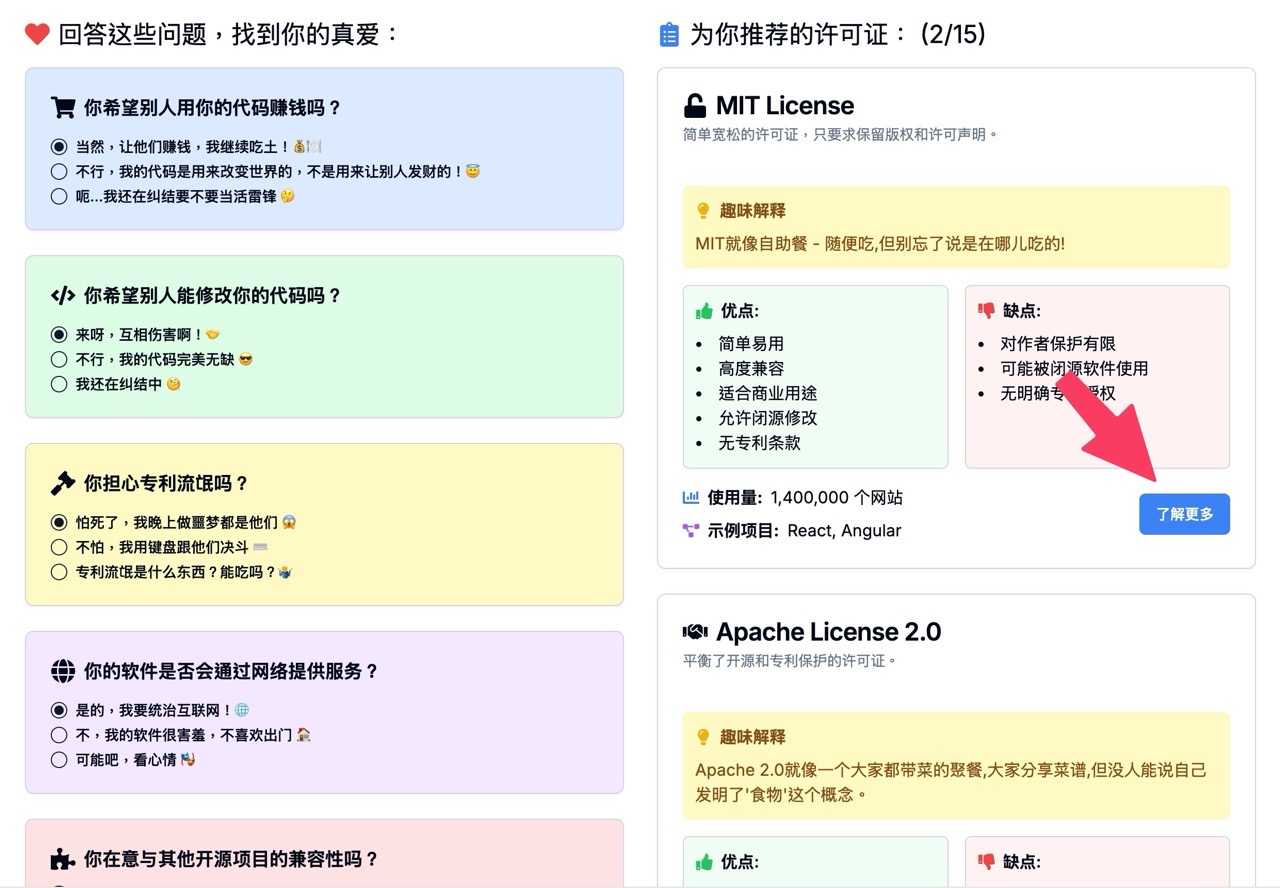Click the 可能被闭源软件使用 drawback item
The width and height of the screenshot is (1280, 888).
tap(1074, 368)
